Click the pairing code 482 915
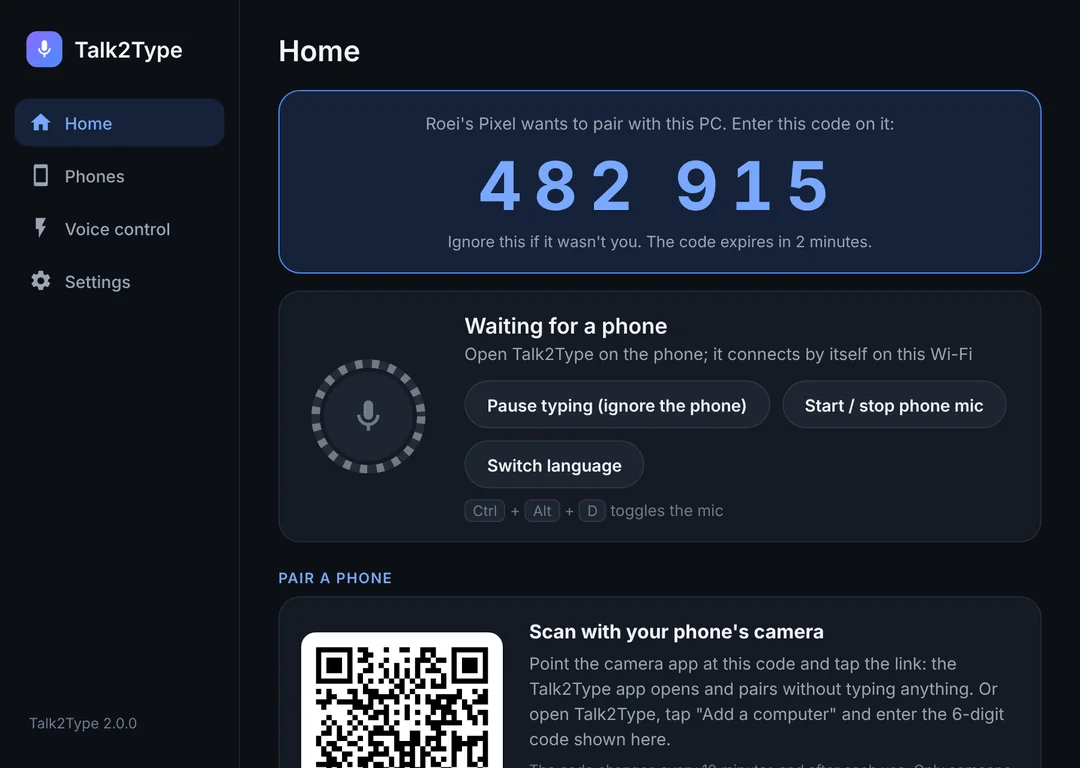 656,186
